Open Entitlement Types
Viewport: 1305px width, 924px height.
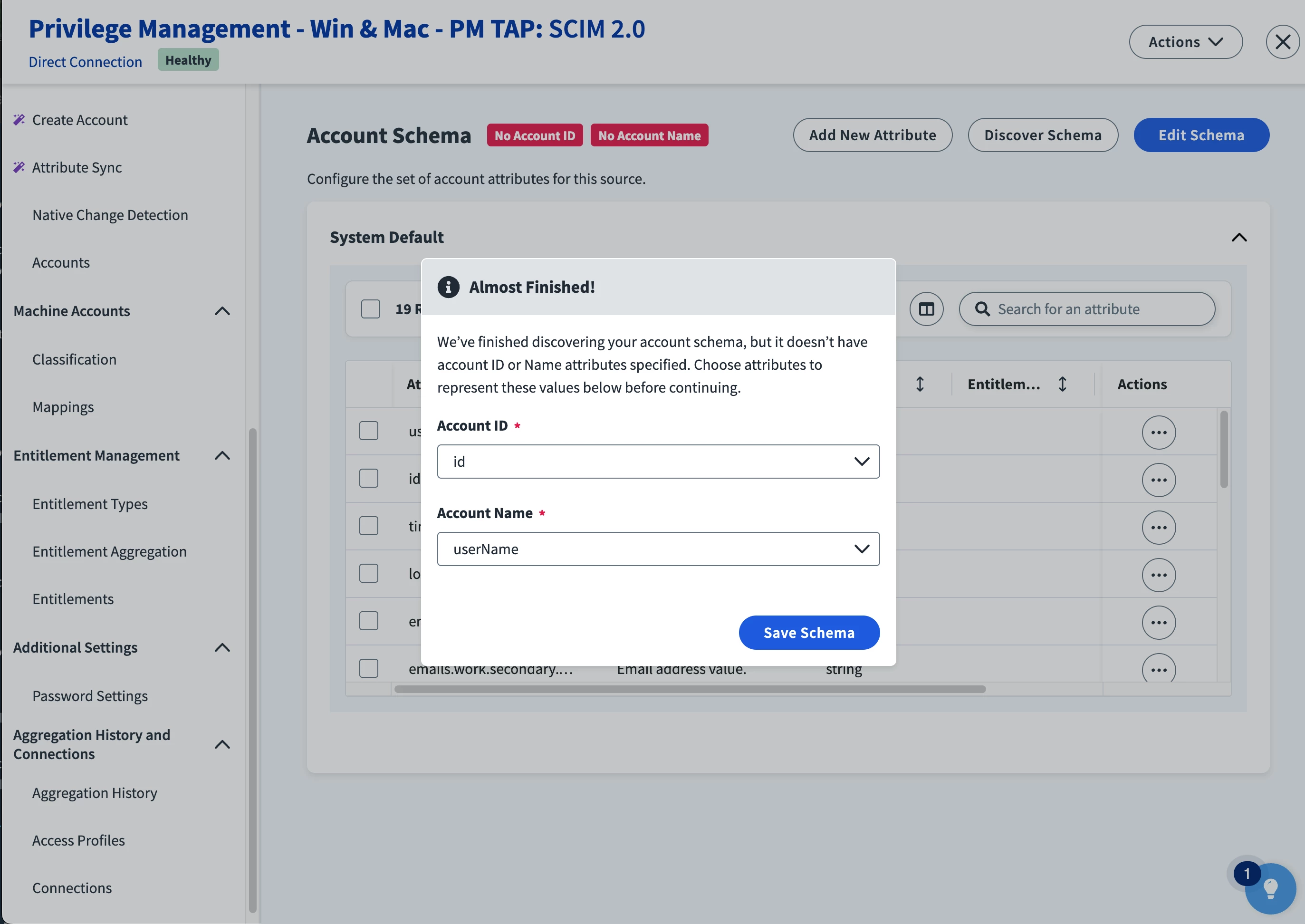tap(90, 504)
